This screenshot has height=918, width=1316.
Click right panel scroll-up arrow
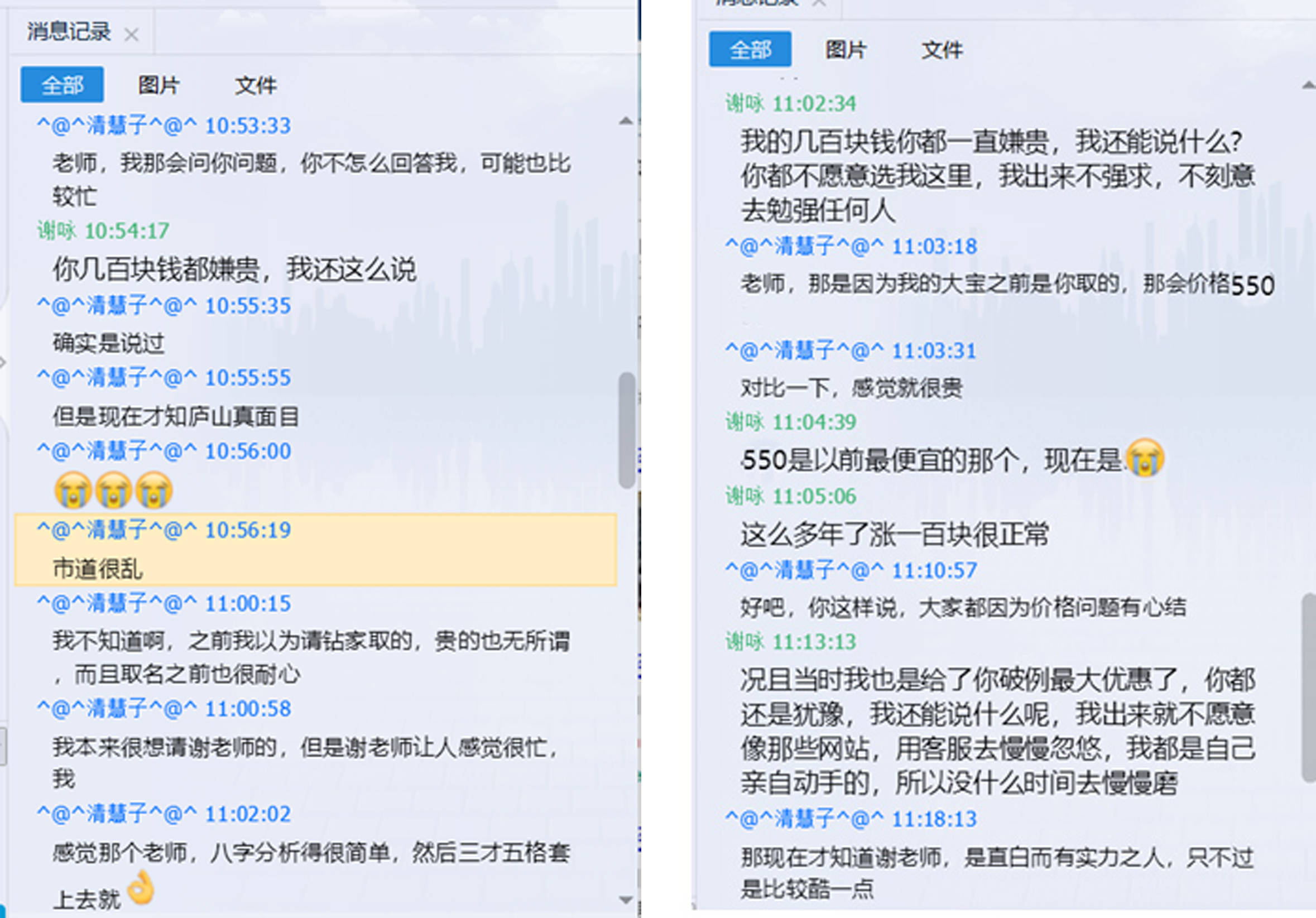(1309, 86)
